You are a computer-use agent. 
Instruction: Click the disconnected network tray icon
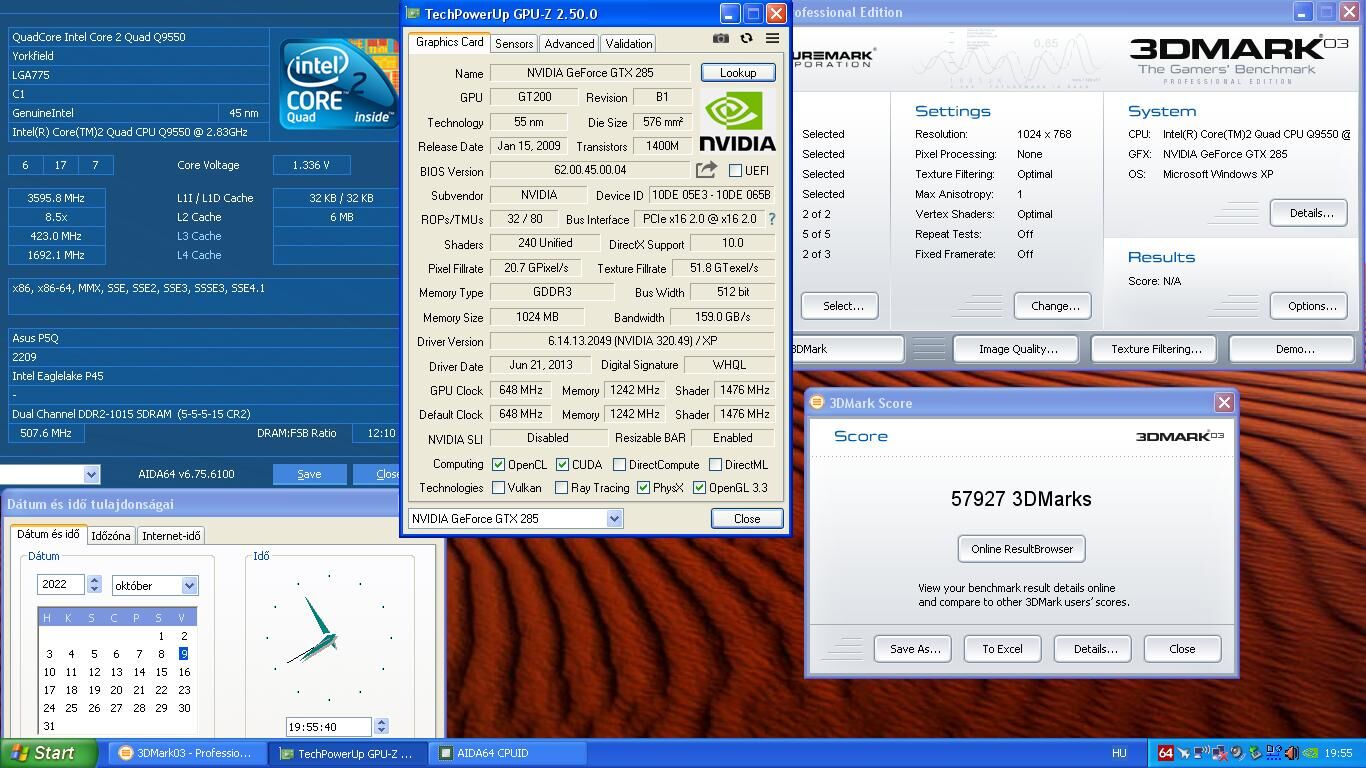point(1219,753)
